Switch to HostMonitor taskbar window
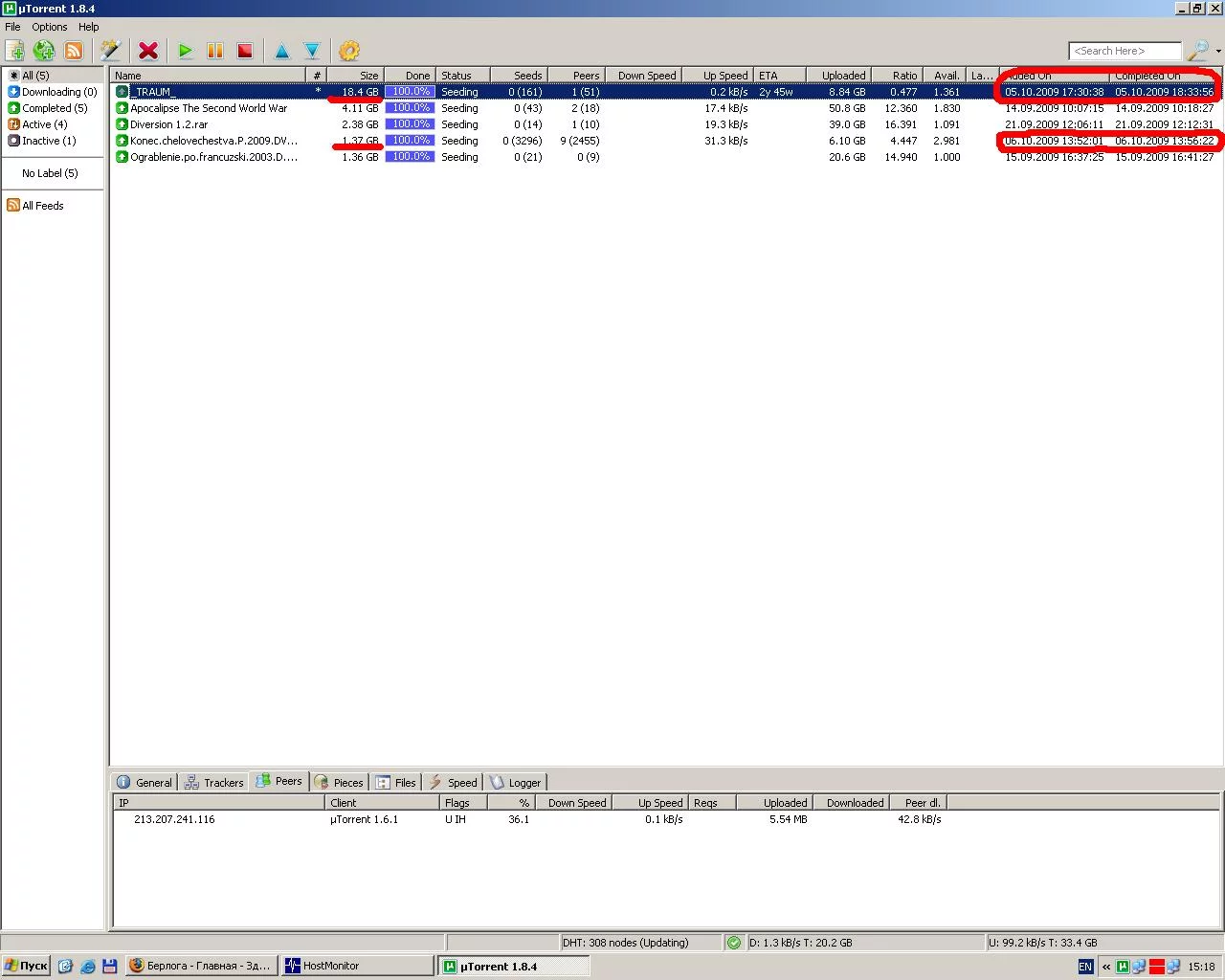This screenshot has width=1225, height=980. [x=357, y=966]
